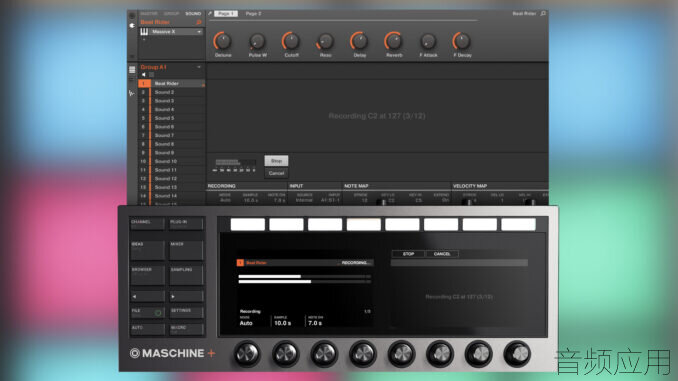678x381 pixels.
Task: Open the plug-in view via plug icon
Action: coord(132,26)
